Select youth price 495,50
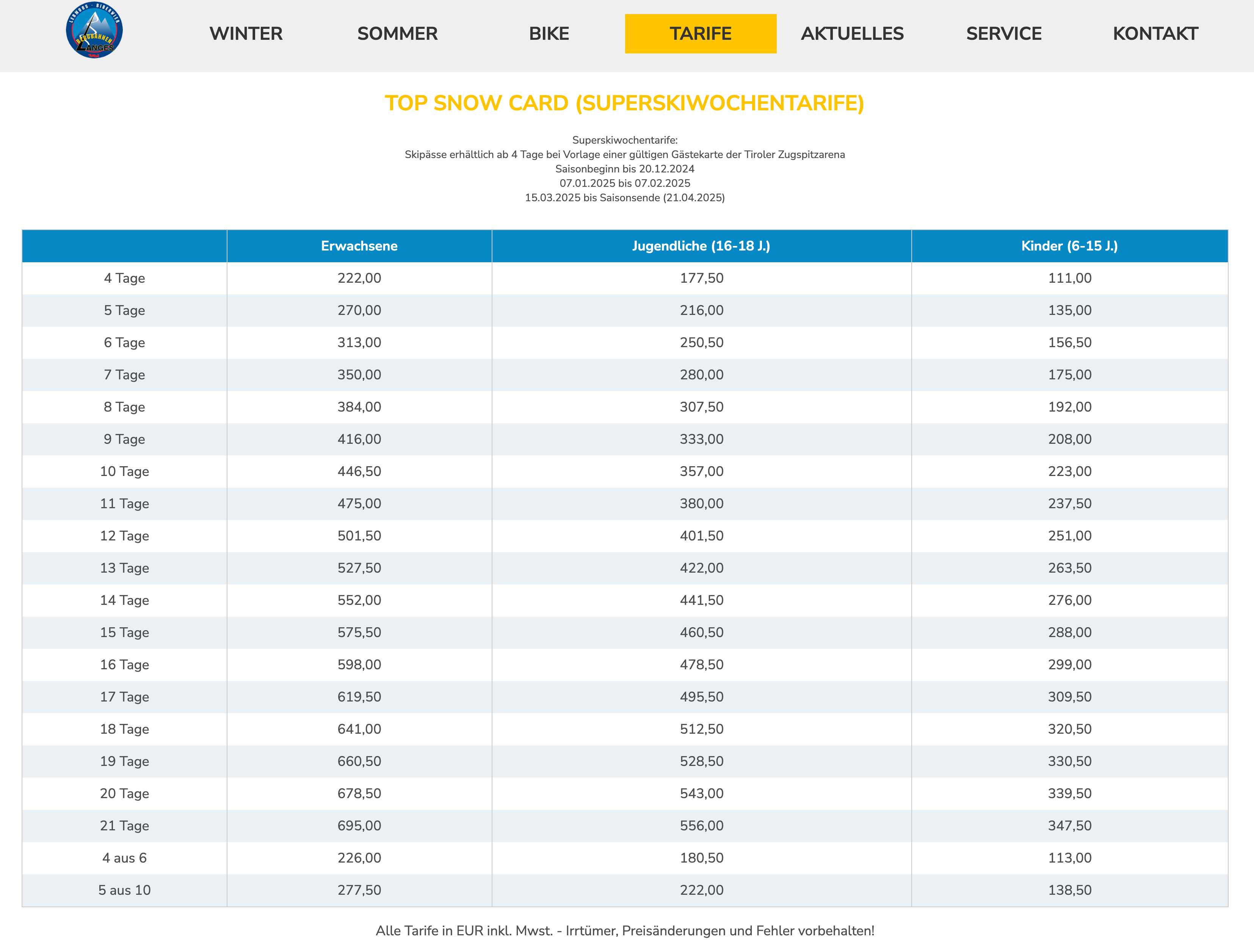This screenshot has width=1254, height=952. [702, 697]
